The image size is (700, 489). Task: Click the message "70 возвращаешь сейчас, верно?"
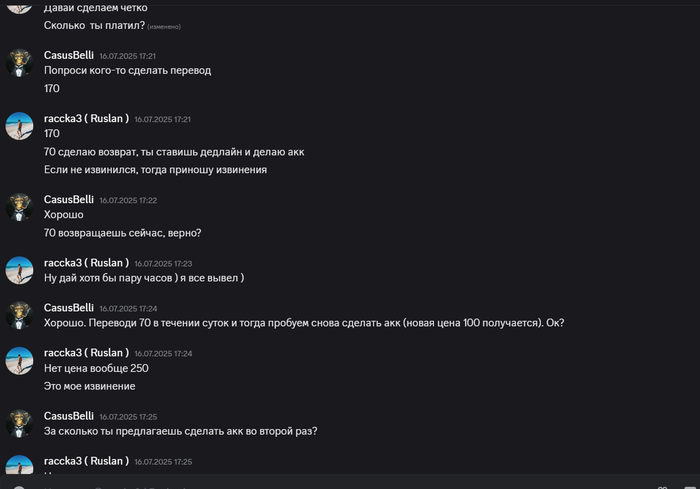[122, 233]
